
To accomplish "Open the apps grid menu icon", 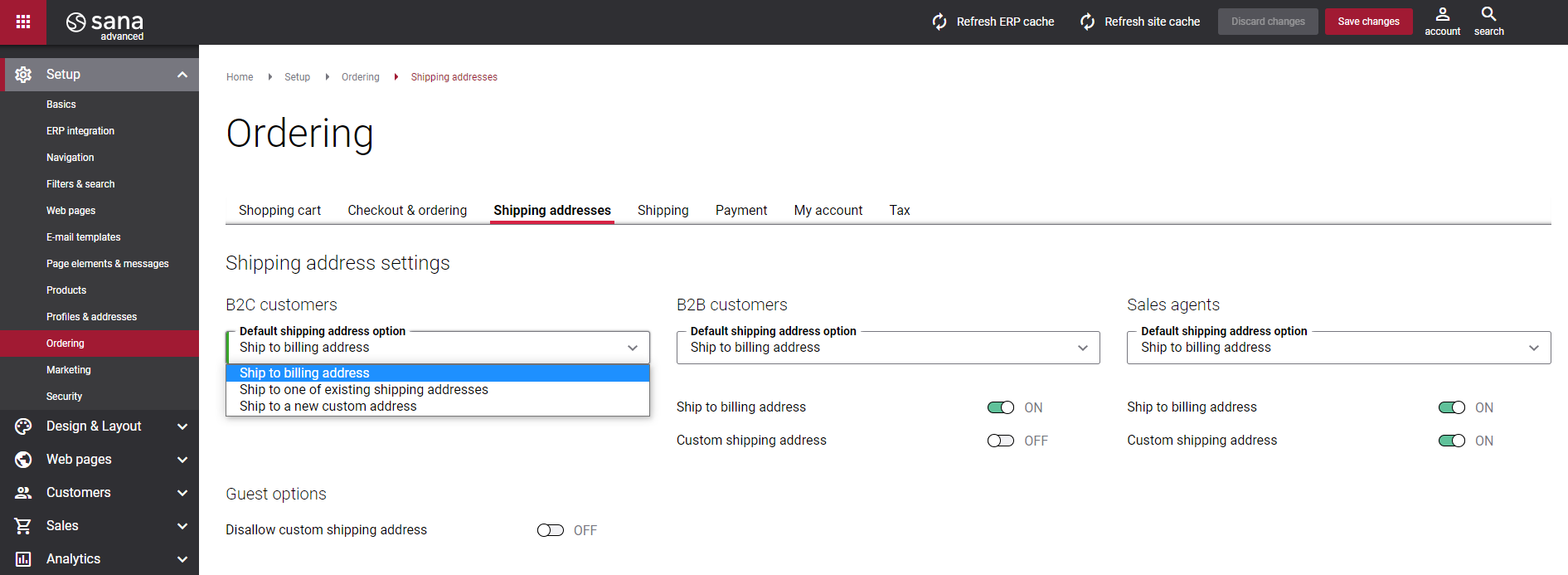I will click(23, 22).
